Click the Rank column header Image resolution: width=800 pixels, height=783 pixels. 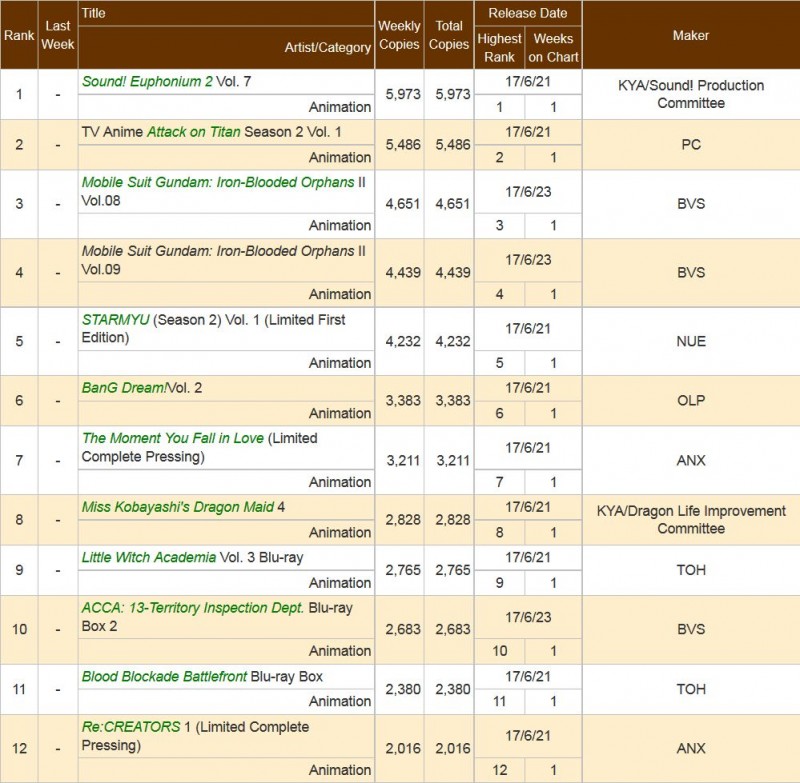(19, 35)
